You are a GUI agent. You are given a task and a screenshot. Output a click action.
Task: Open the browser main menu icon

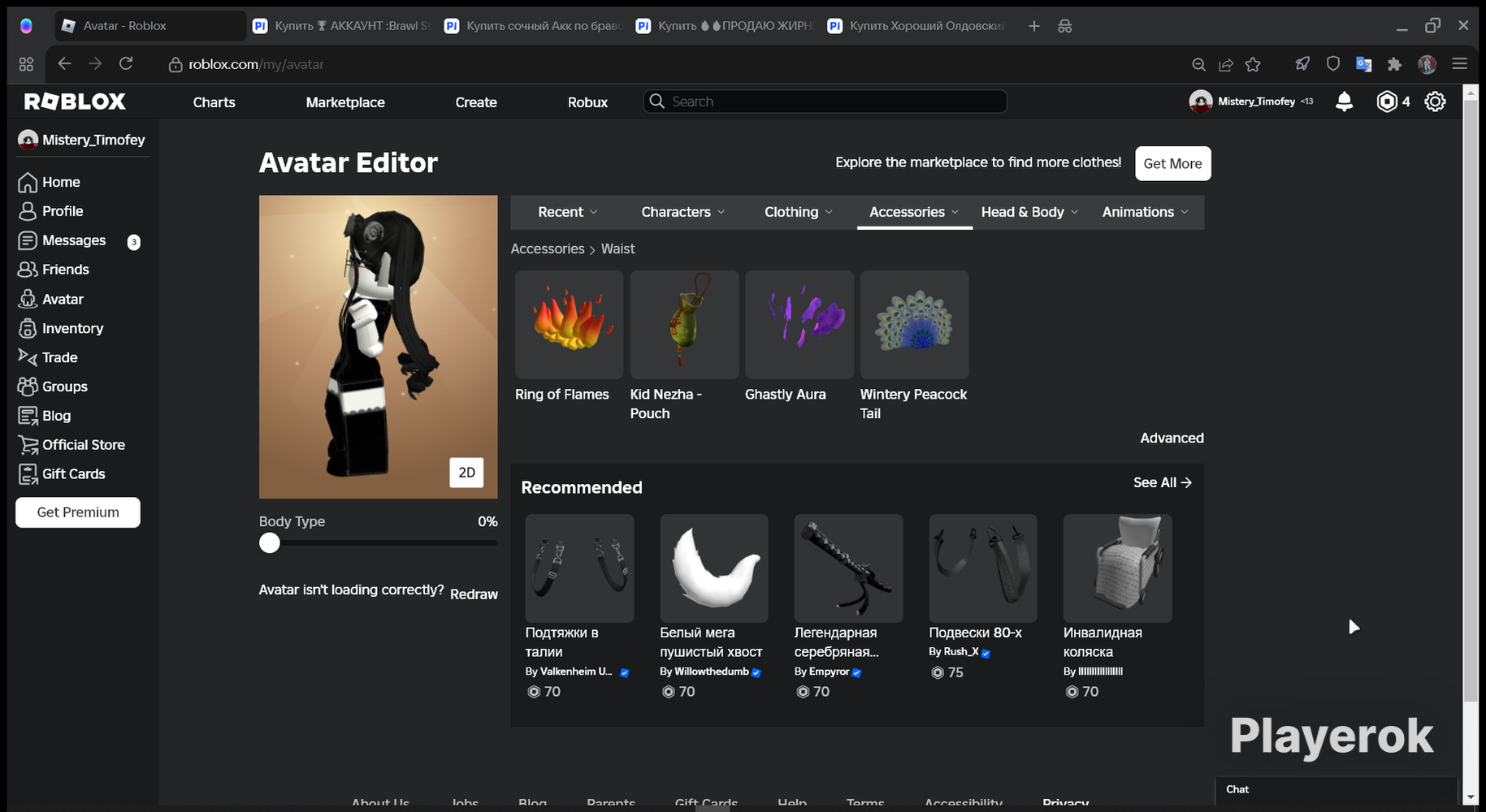point(1459,64)
